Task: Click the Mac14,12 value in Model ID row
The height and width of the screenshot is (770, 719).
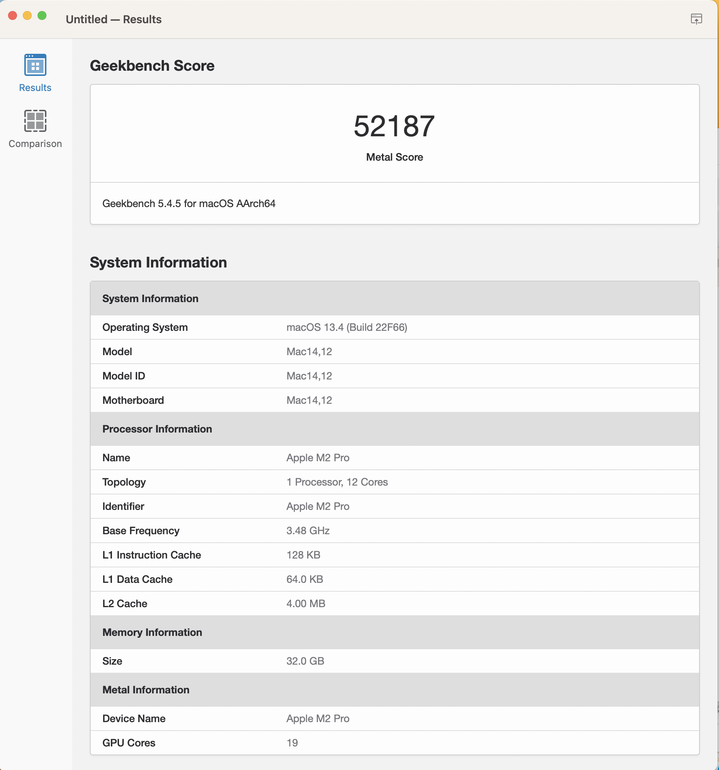Action: tap(309, 376)
